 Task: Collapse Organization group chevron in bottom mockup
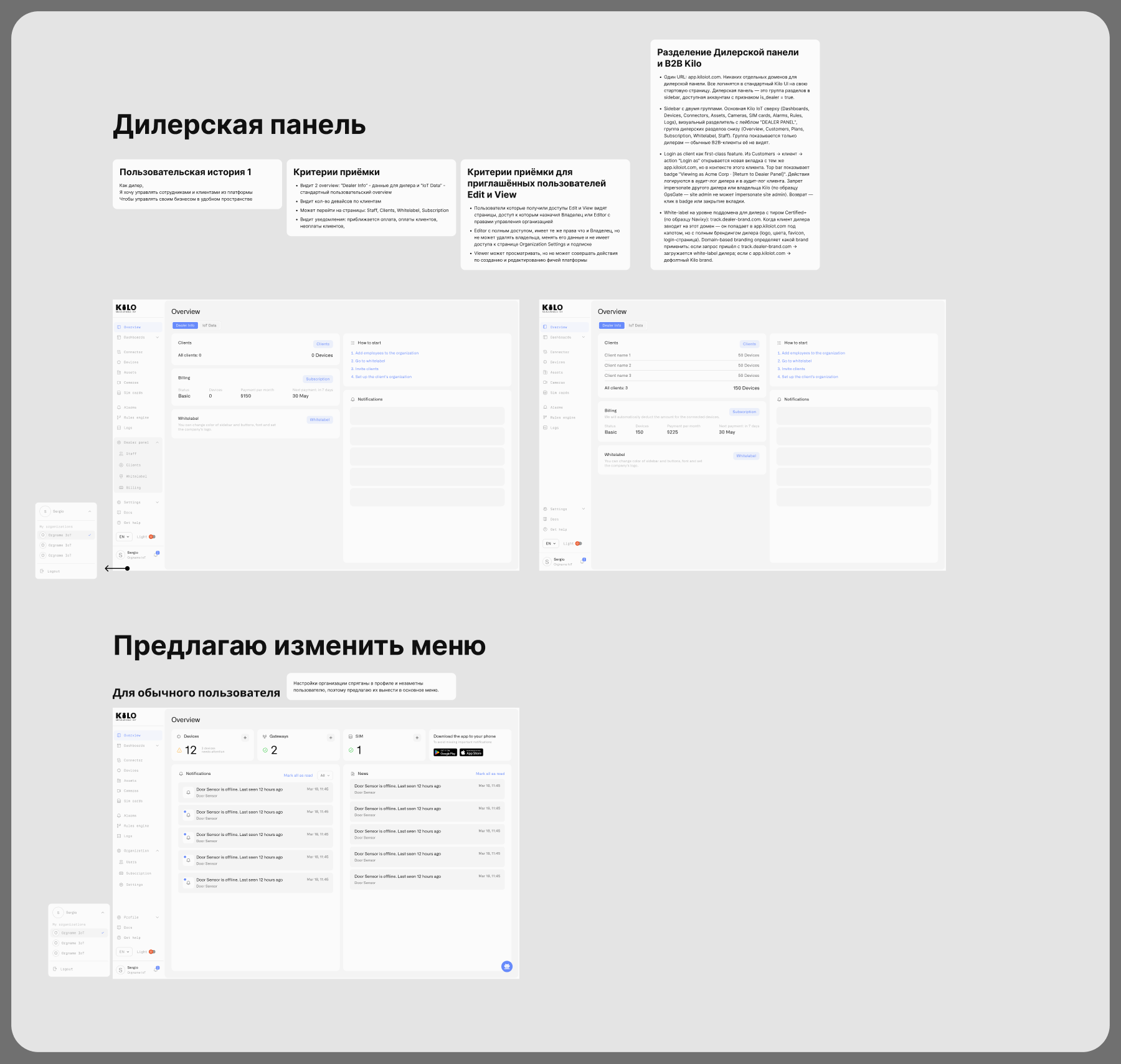pyautogui.click(x=157, y=850)
